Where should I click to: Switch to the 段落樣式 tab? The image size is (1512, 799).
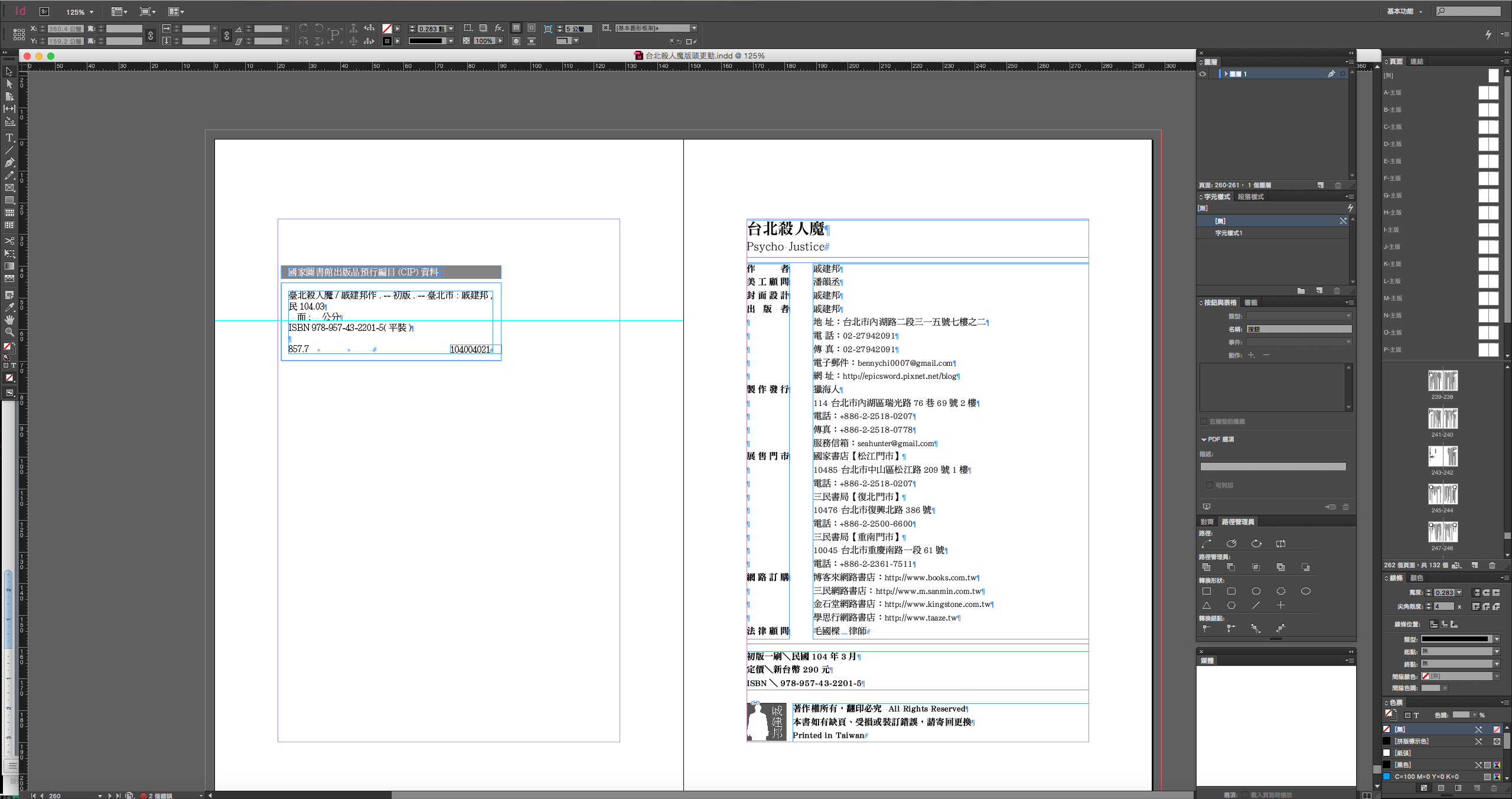[x=1250, y=197]
